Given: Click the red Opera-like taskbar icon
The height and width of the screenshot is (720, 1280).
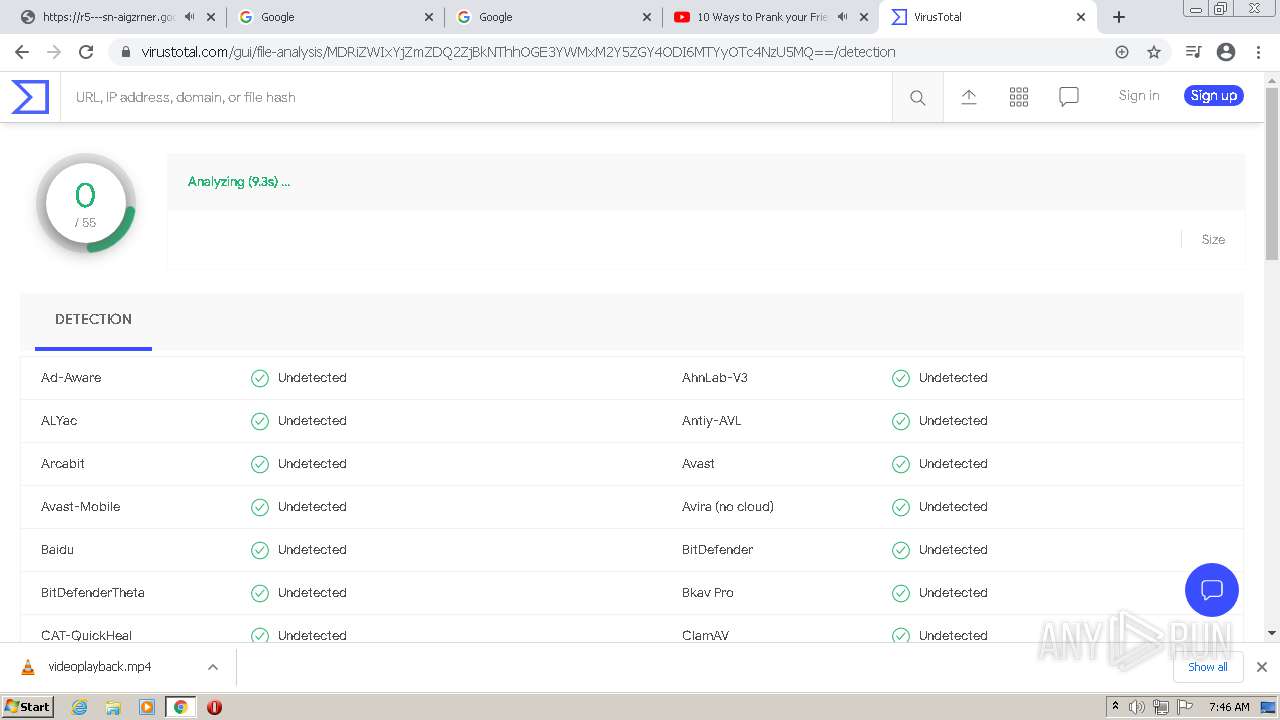Looking at the screenshot, I should pos(214,707).
